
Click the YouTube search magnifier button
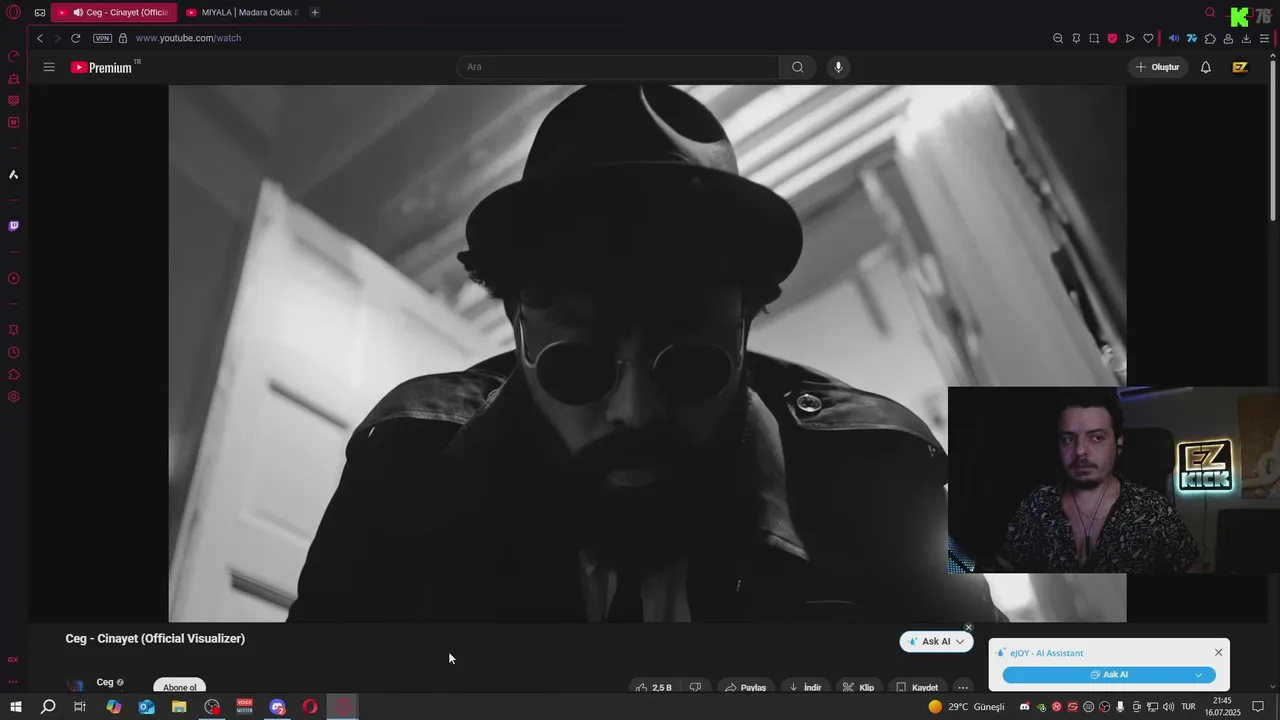(797, 67)
